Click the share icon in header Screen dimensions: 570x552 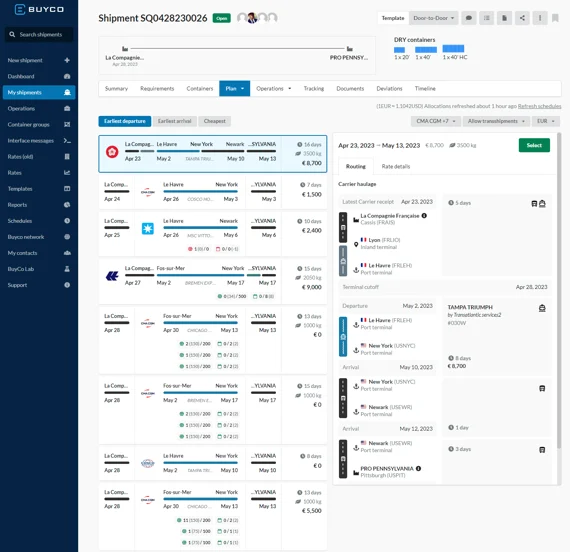(522, 18)
